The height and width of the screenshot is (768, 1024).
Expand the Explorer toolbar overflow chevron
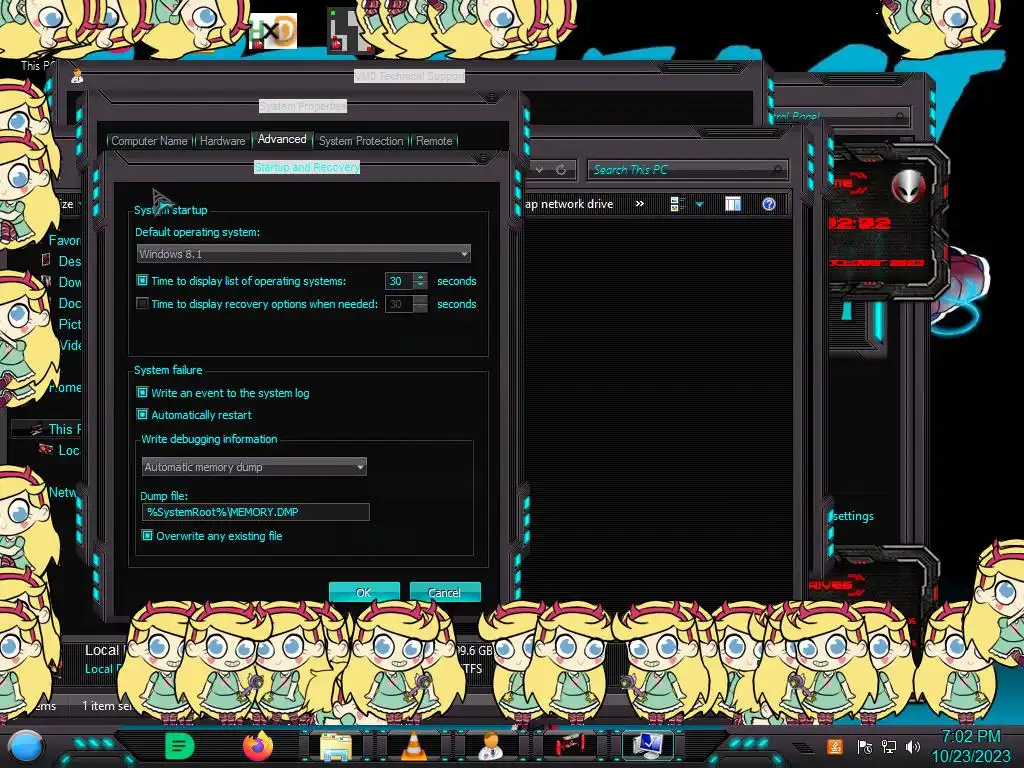639,204
